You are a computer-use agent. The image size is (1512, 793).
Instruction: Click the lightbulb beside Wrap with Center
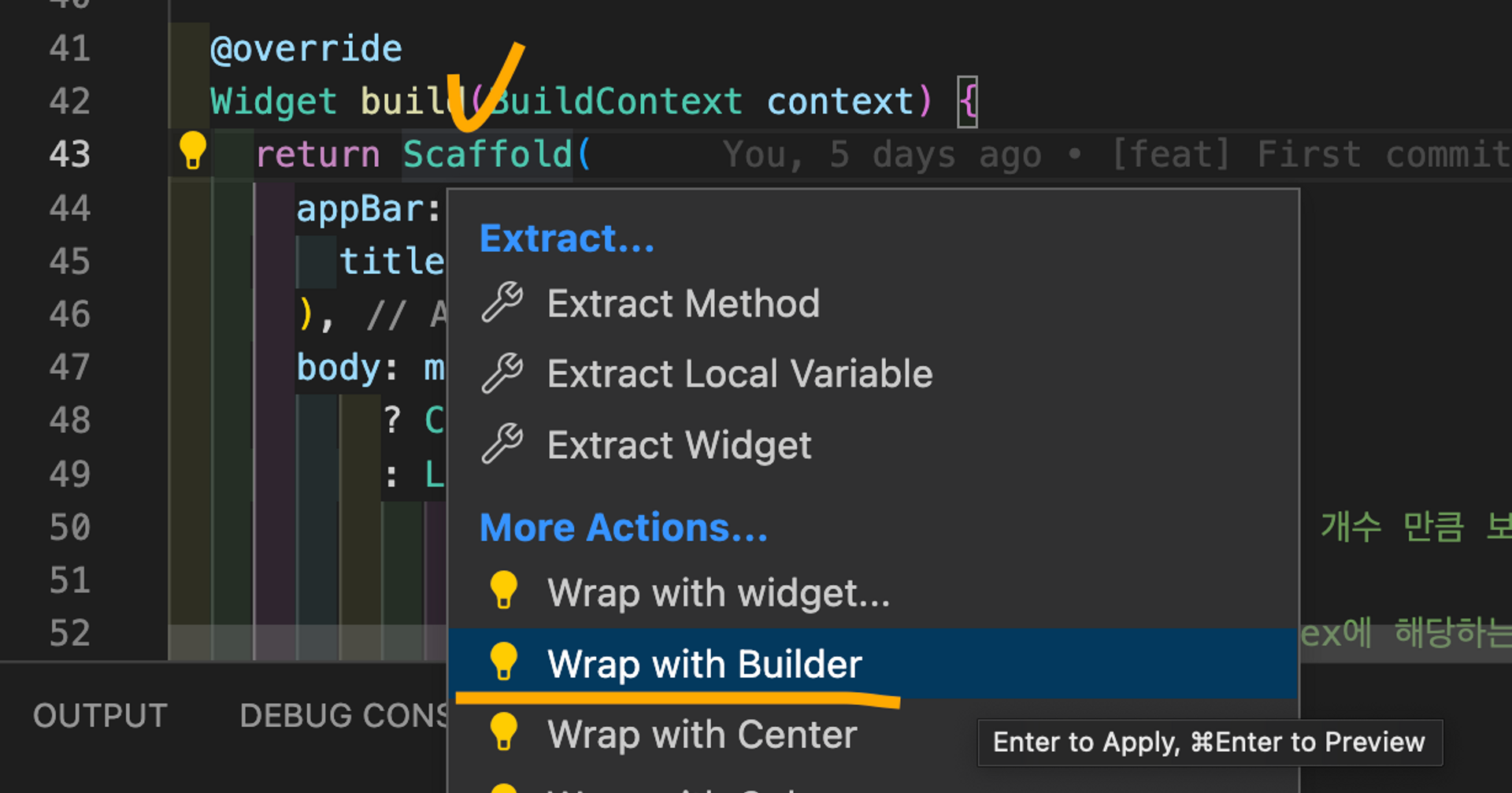(504, 732)
